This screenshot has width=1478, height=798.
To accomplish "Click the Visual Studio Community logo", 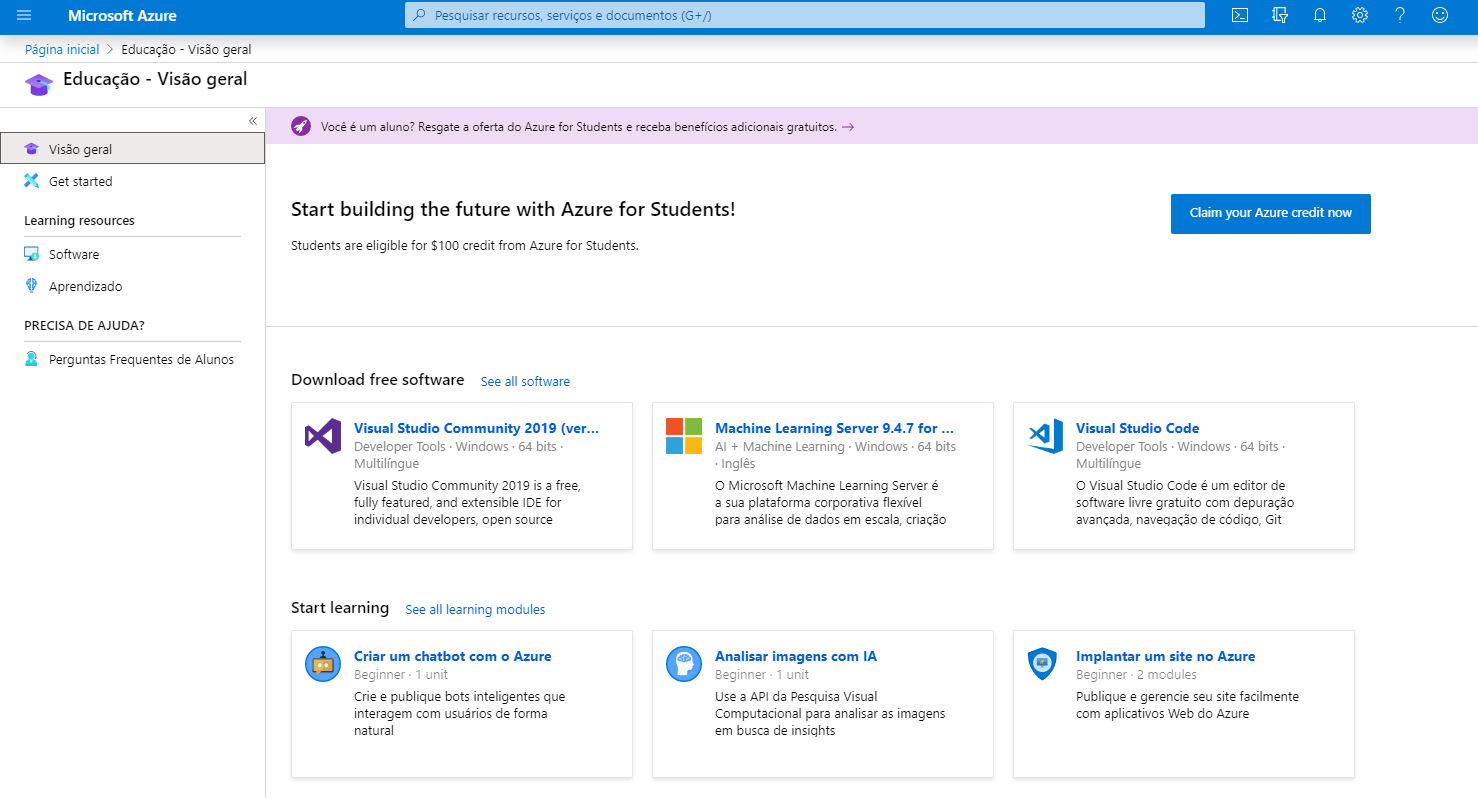I will [323, 437].
